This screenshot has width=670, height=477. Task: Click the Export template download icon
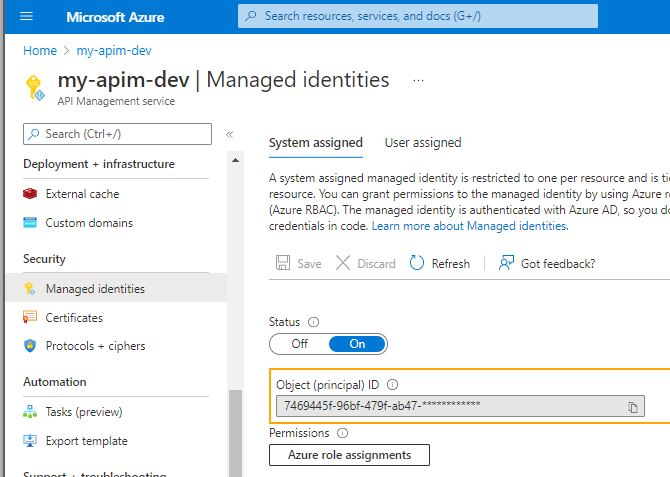pos(30,441)
